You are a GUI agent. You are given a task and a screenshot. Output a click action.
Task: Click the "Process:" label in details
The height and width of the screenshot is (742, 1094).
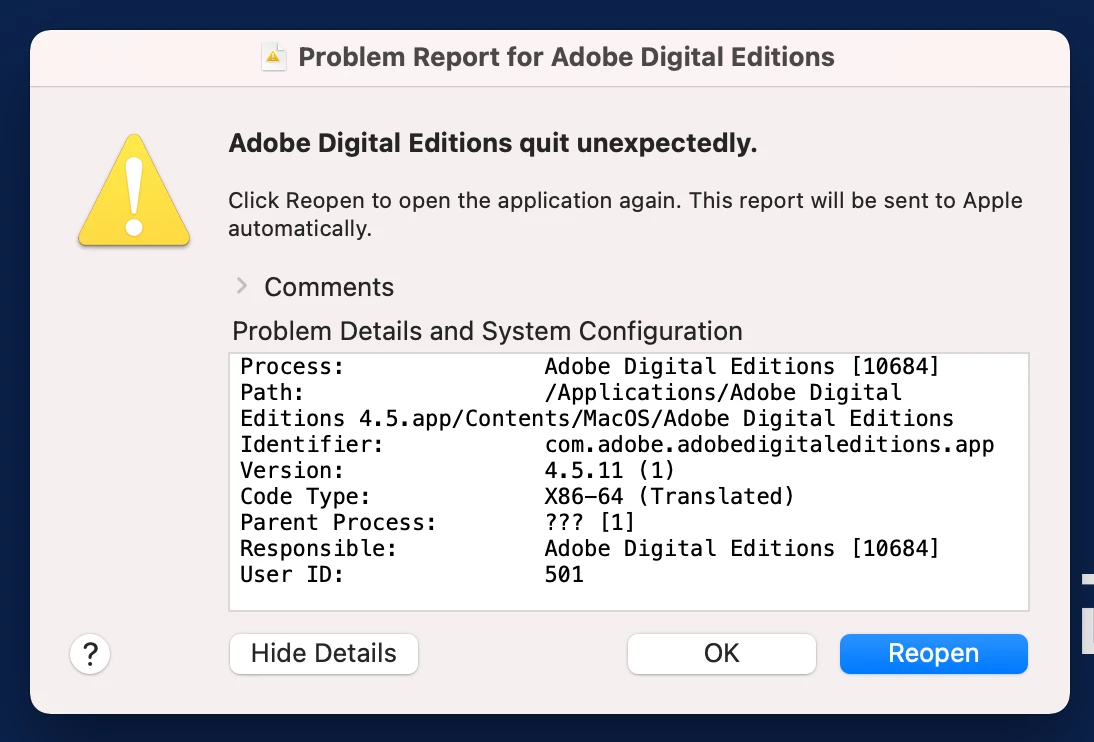292,366
